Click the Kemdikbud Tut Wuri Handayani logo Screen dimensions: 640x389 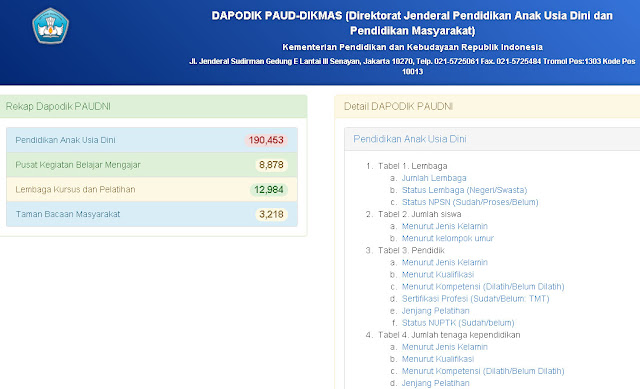51,26
